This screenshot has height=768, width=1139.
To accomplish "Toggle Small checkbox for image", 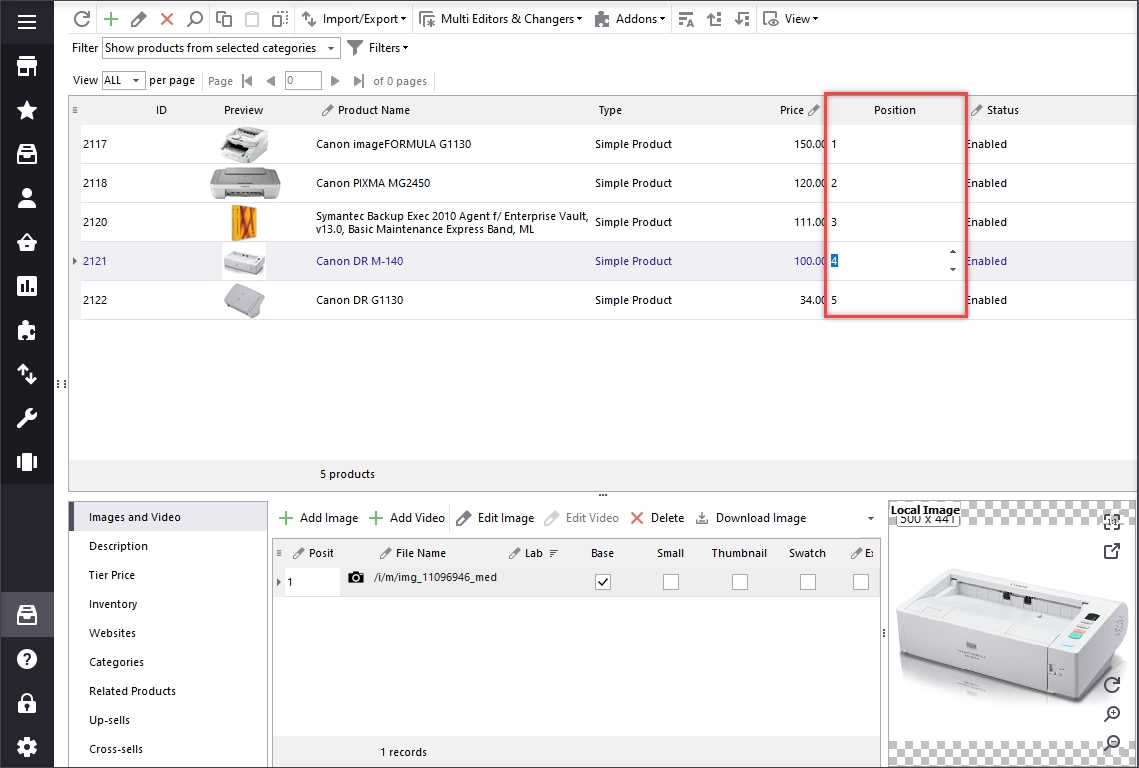I will (x=671, y=582).
